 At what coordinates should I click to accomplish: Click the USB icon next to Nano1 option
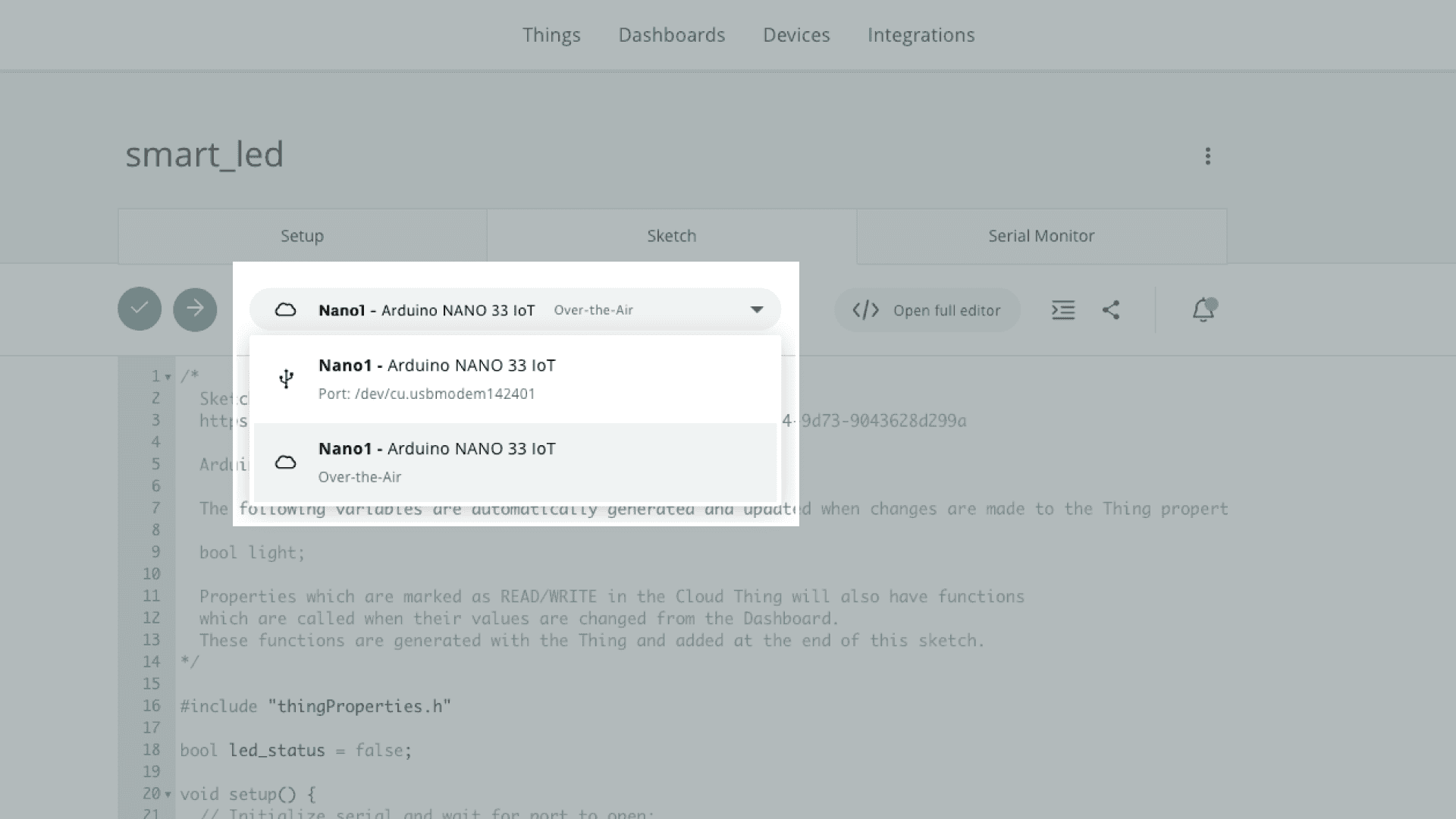click(x=287, y=378)
